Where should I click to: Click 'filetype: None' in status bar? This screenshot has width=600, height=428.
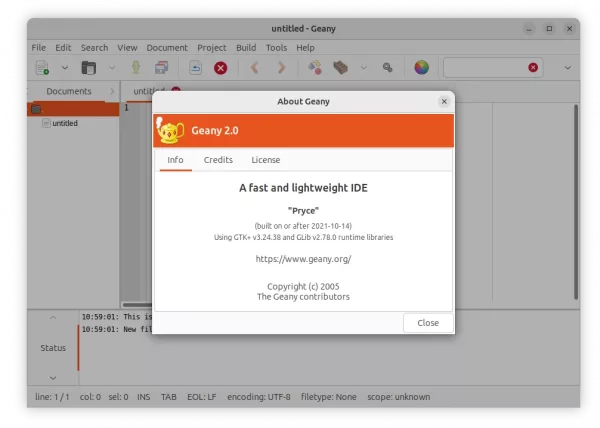pos(329,397)
